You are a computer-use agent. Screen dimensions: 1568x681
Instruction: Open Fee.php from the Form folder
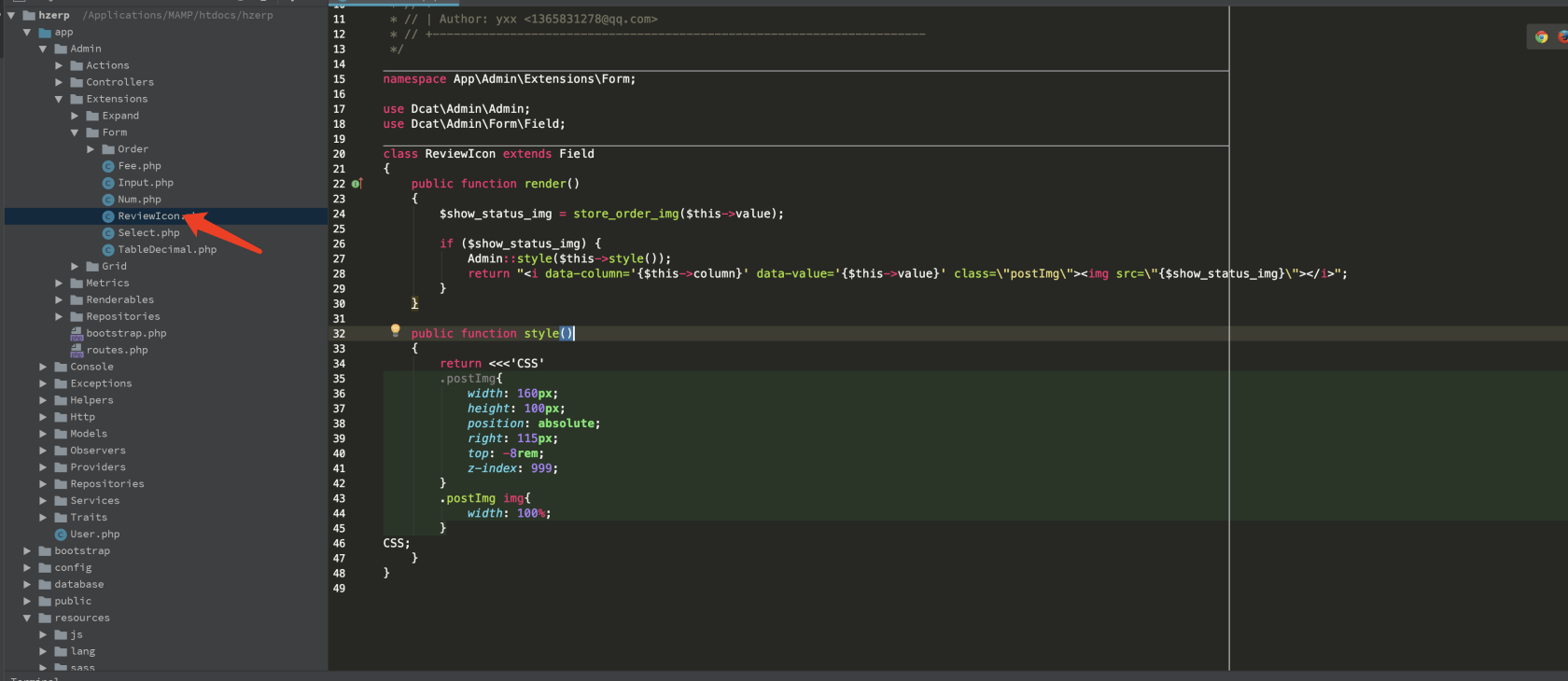(139, 166)
